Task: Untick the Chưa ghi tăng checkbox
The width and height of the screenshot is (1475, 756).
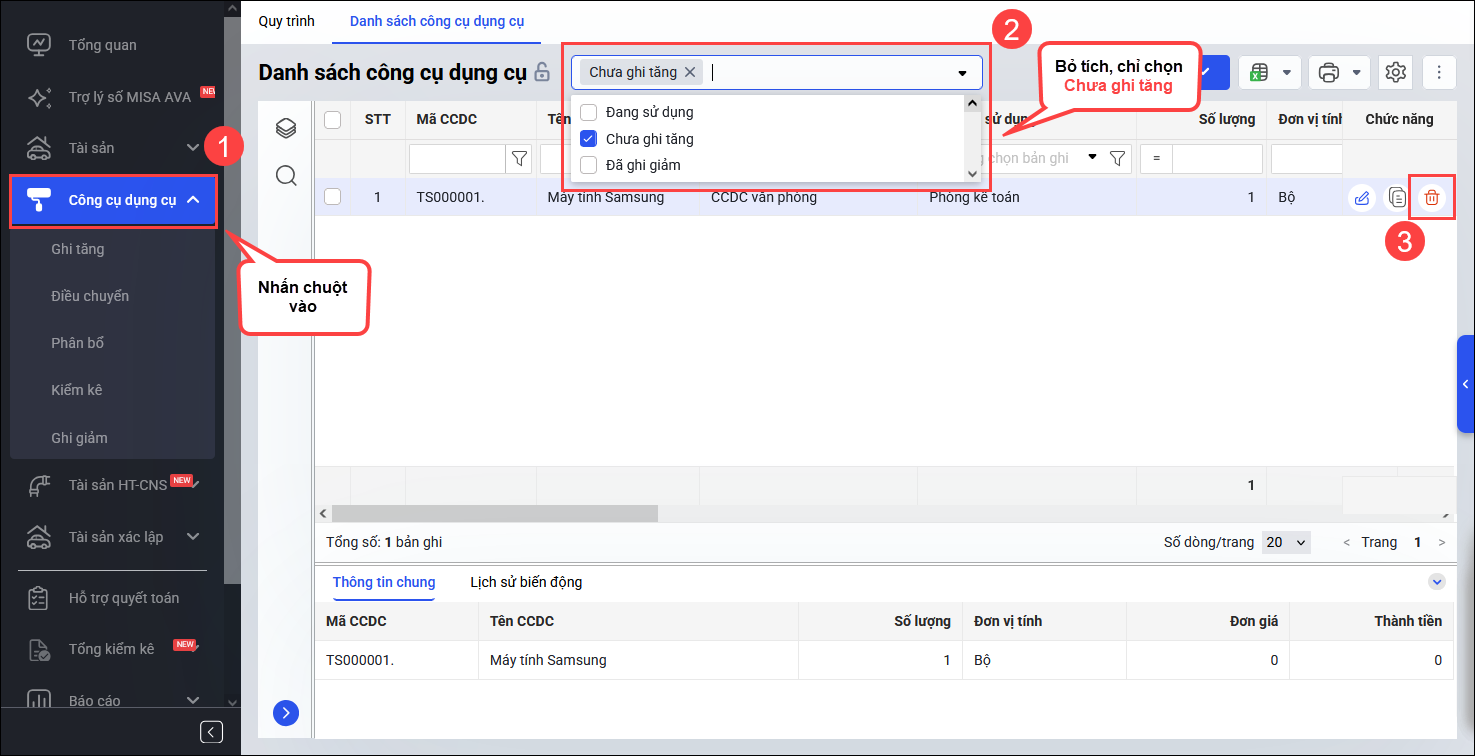Action: [588, 139]
